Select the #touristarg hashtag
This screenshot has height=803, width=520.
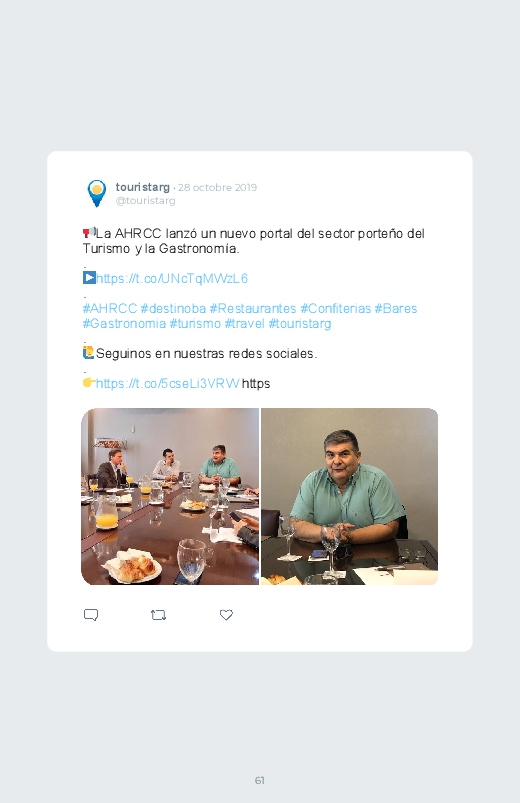click(300, 324)
